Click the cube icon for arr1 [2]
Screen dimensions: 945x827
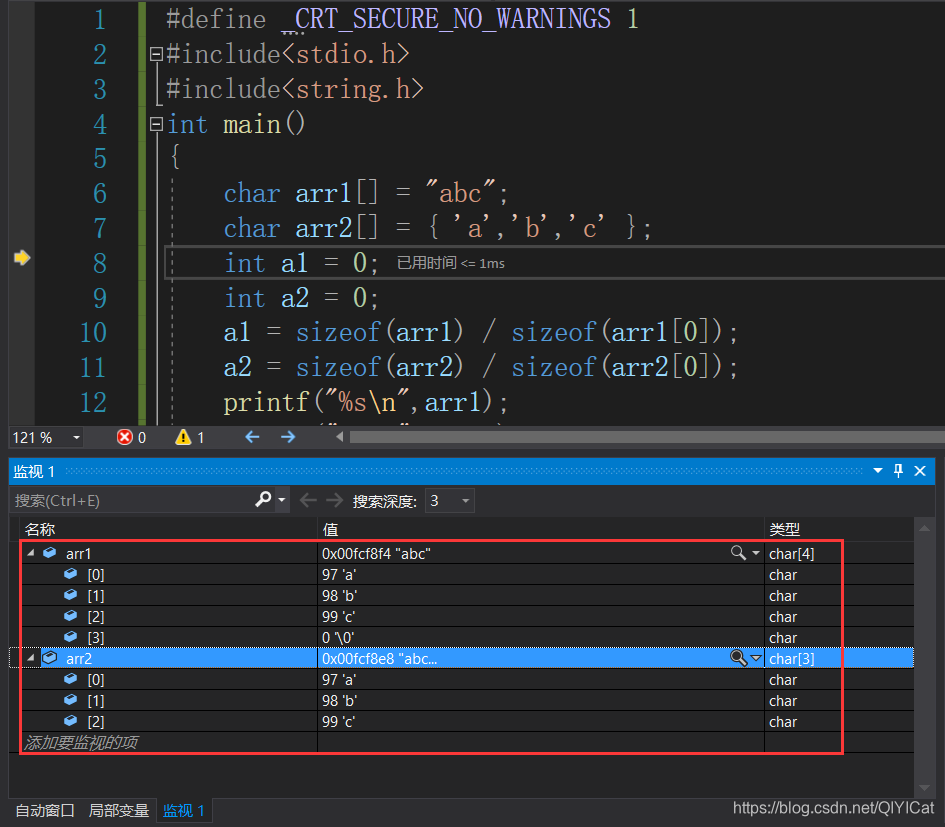71,615
